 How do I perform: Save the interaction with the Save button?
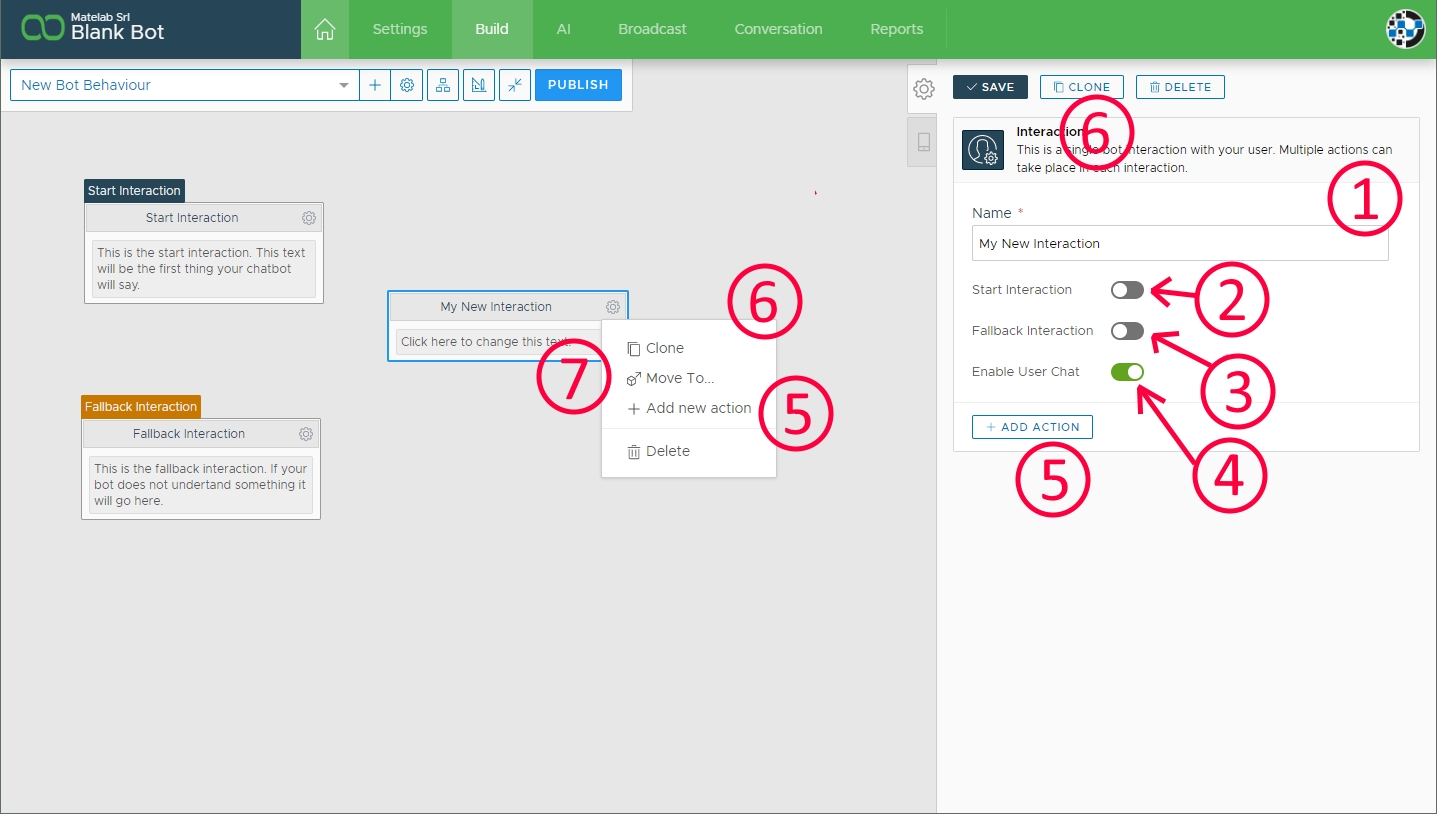tap(990, 87)
